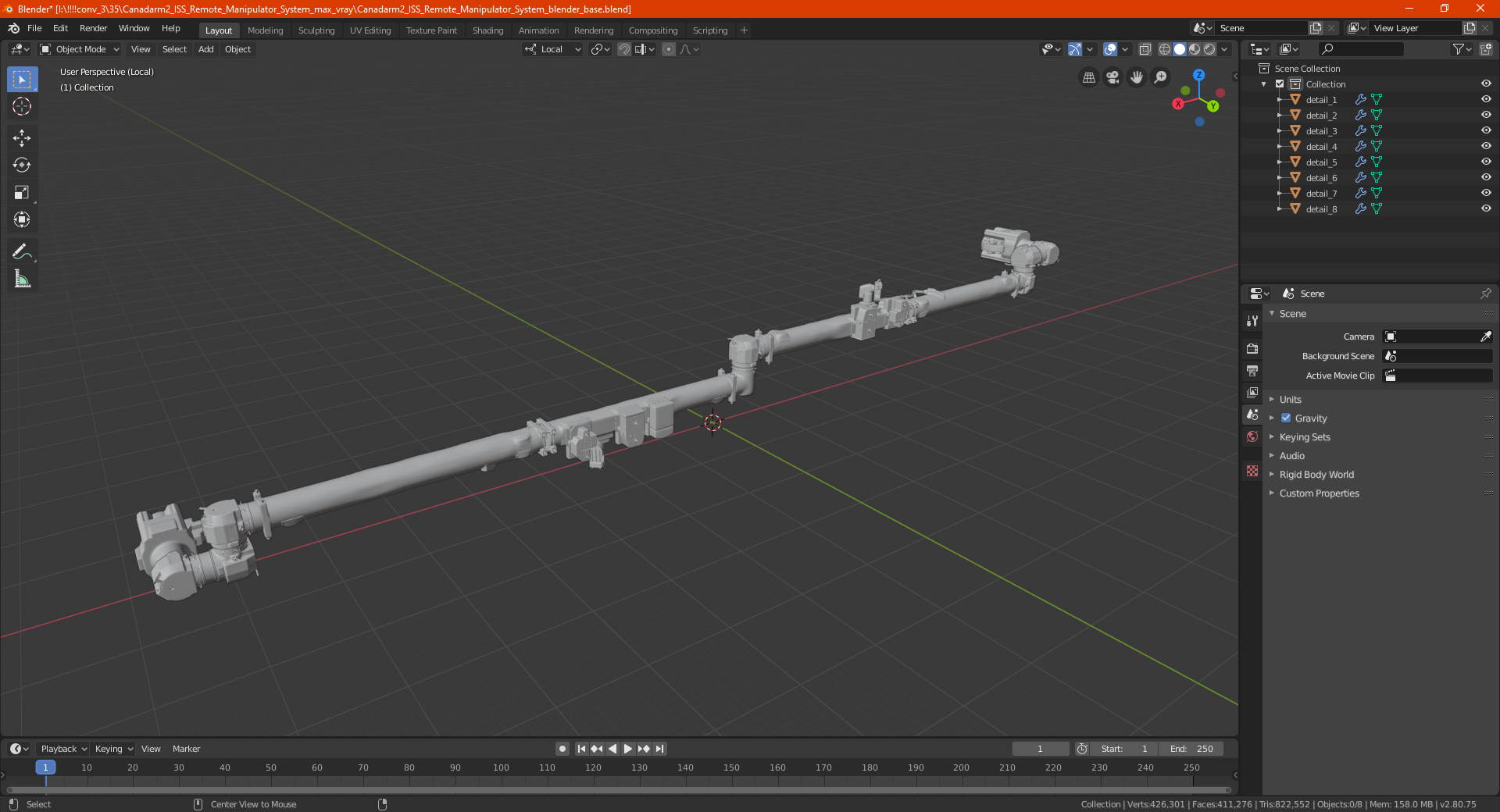This screenshot has width=1500, height=812.
Task: Toggle snapping magnet
Action: click(x=623, y=49)
